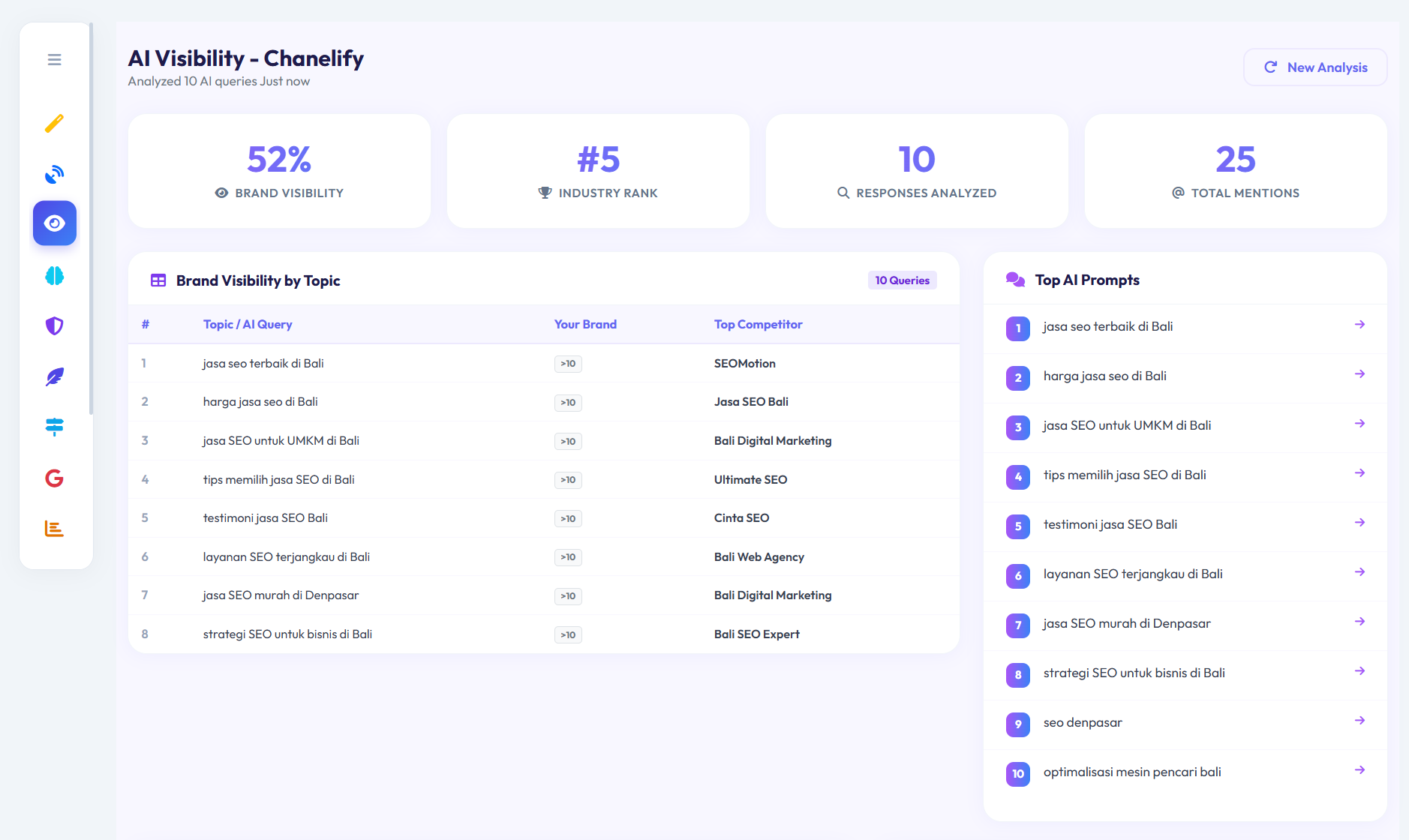Open arrow for prompt 'jasa seo terbaik di Bali'
The width and height of the screenshot is (1409, 840).
tap(1359, 325)
